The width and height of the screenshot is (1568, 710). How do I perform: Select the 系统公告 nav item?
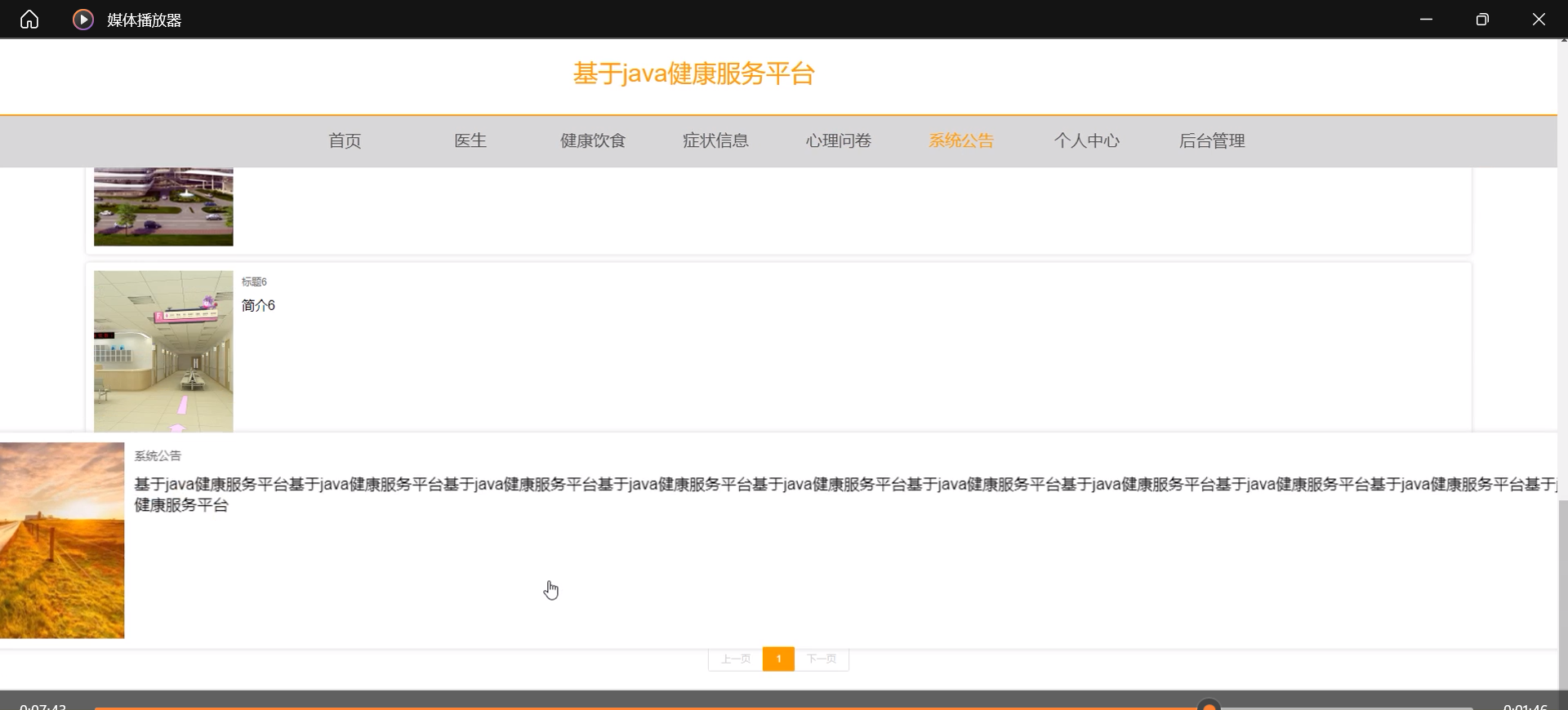tap(961, 140)
